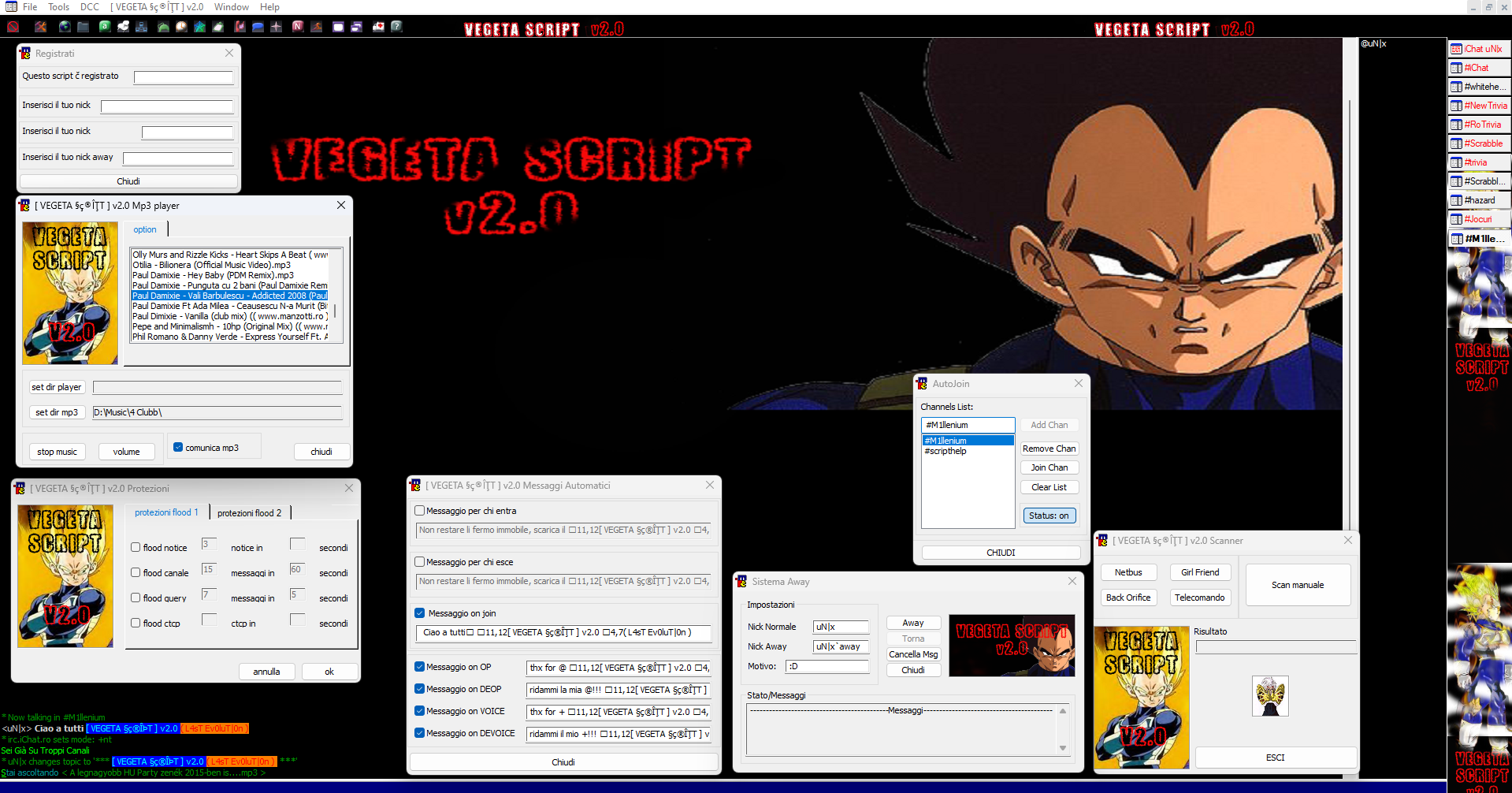
Task: Click the globe icon in the toolbar
Action: (65, 27)
